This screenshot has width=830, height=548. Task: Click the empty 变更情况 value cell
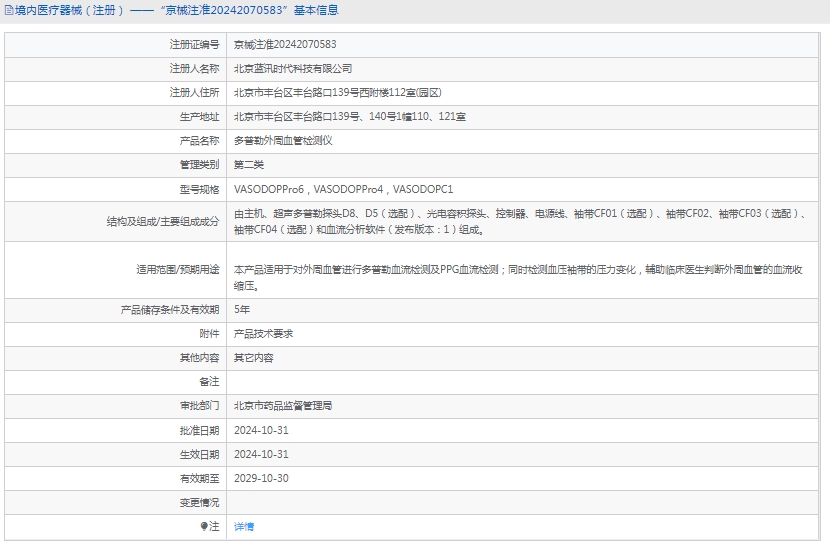coord(525,502)
